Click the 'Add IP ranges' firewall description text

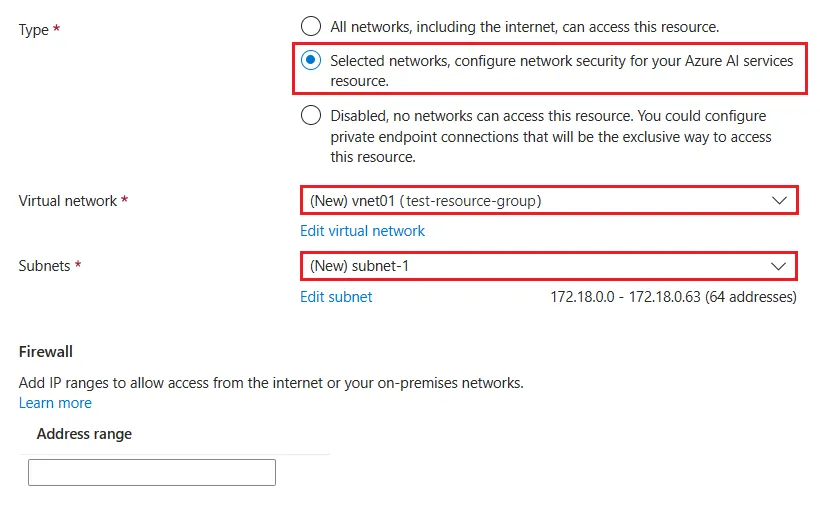(x=271, y=383)
